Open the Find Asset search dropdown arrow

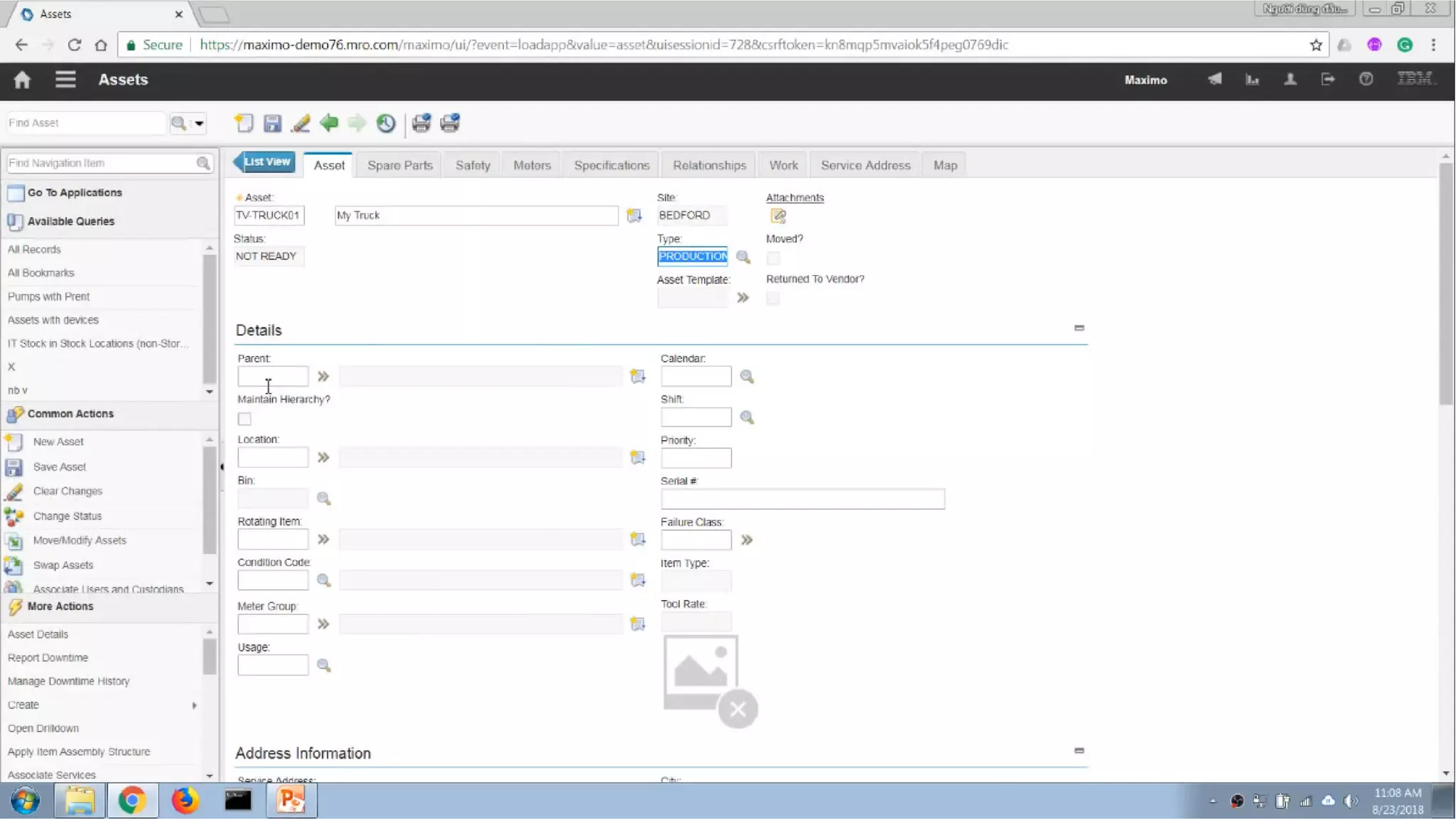click(200, 123)
